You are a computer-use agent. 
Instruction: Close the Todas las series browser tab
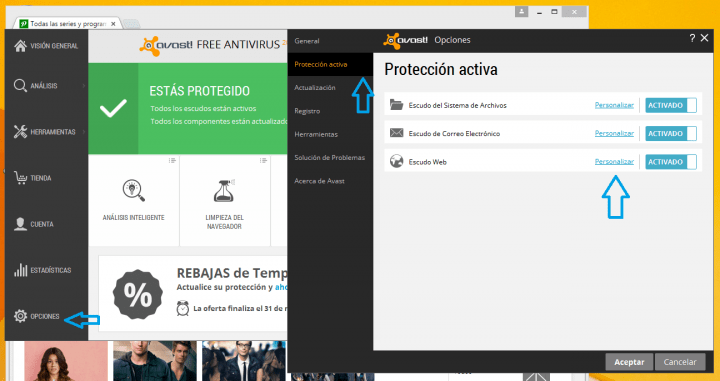click(x=113, y=23)
